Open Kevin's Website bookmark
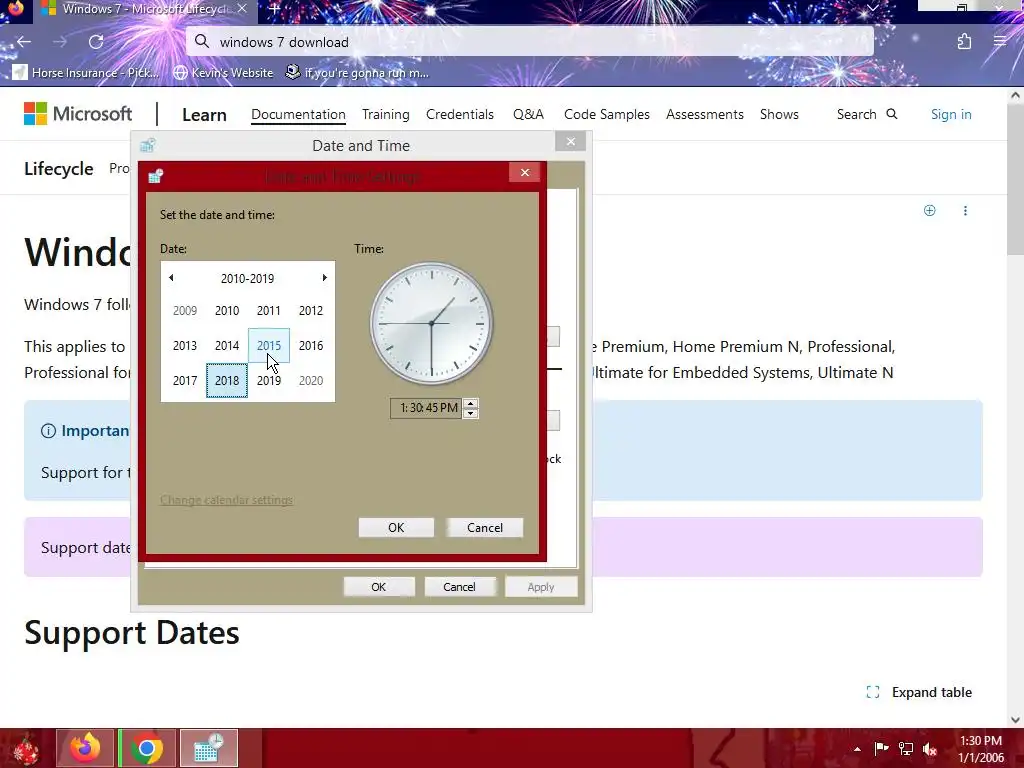 click(x=223, y=72)
